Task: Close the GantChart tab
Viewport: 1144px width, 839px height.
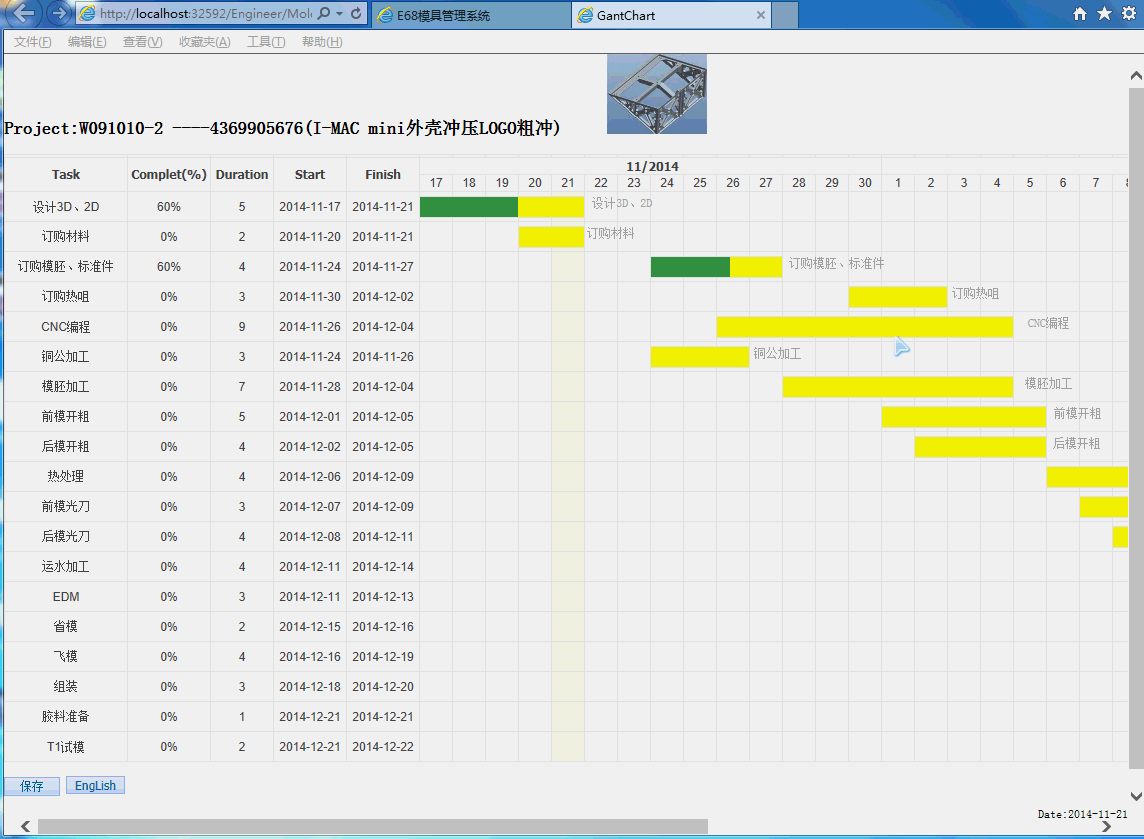Action: [x=761, y=15]
